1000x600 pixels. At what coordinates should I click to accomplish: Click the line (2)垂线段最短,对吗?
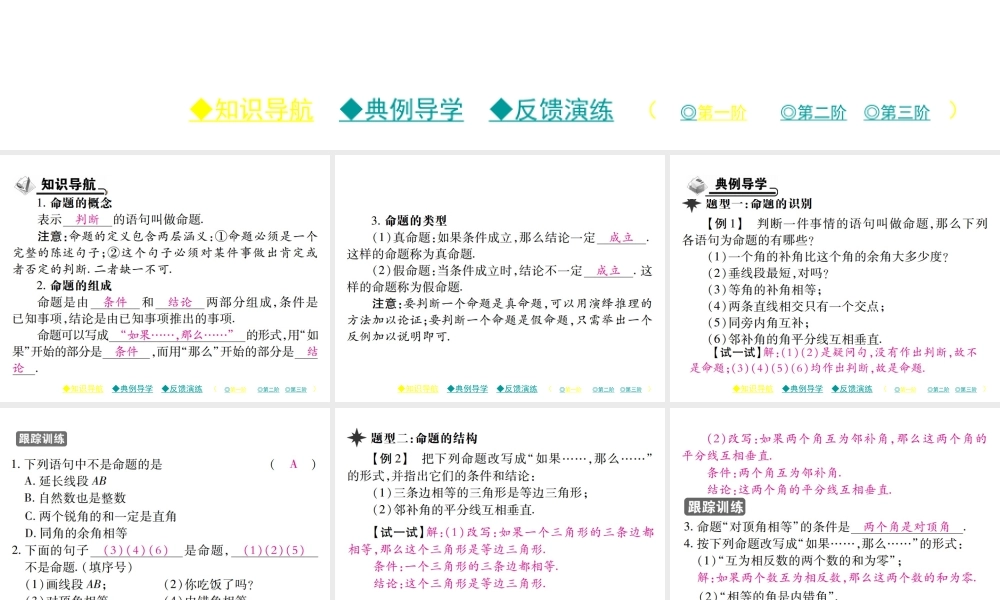[x=768, y=273]
